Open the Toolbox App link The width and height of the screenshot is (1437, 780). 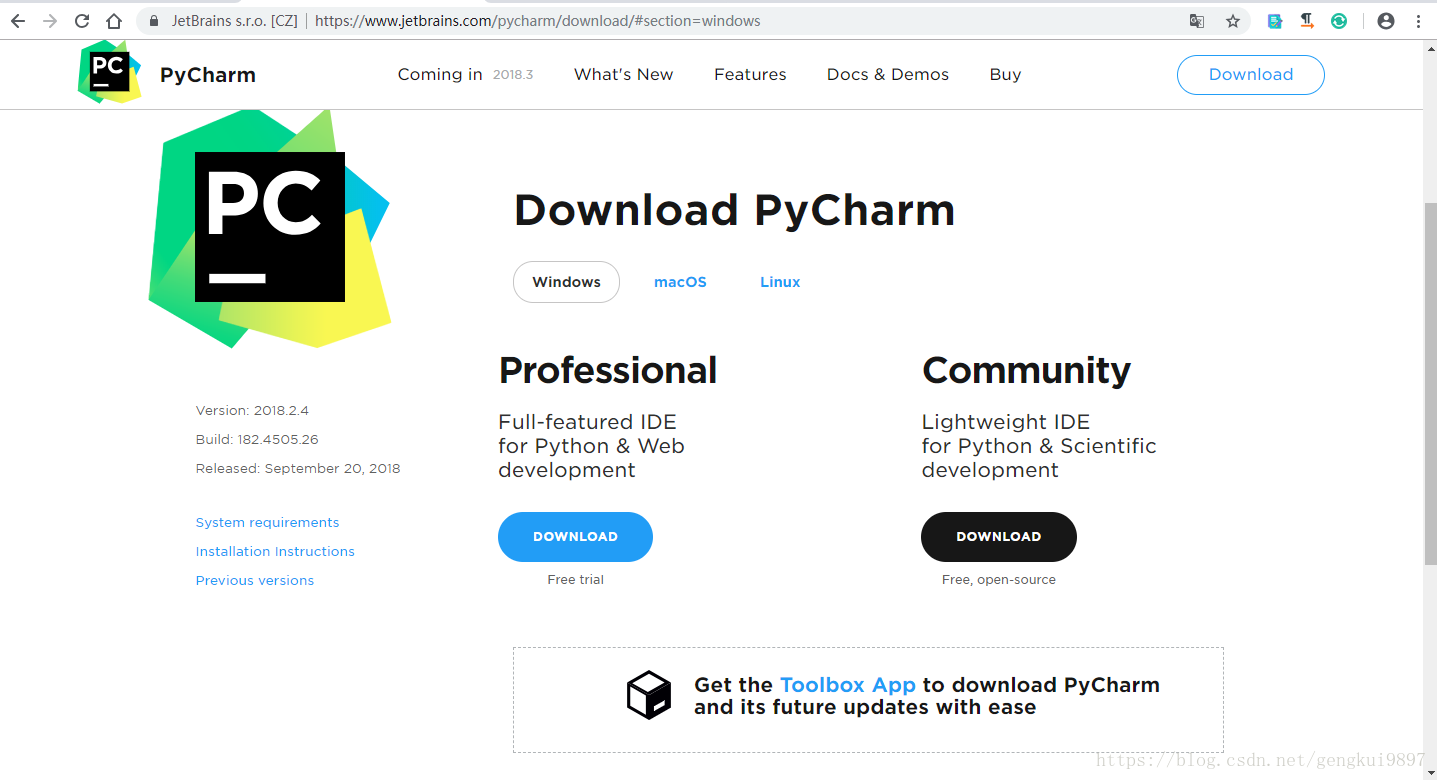[x=848, y=684]
